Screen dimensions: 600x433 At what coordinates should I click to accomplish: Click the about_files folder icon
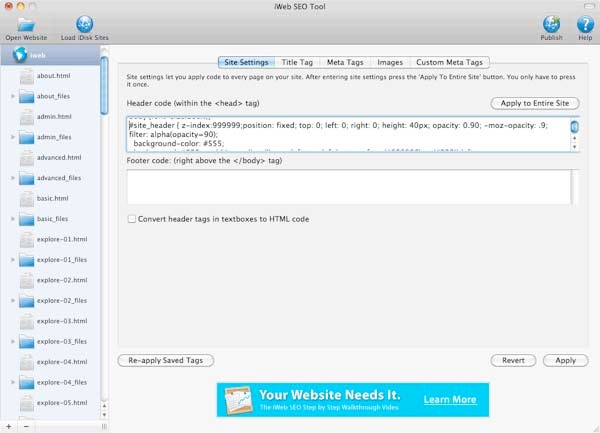(x=27, y=96)
